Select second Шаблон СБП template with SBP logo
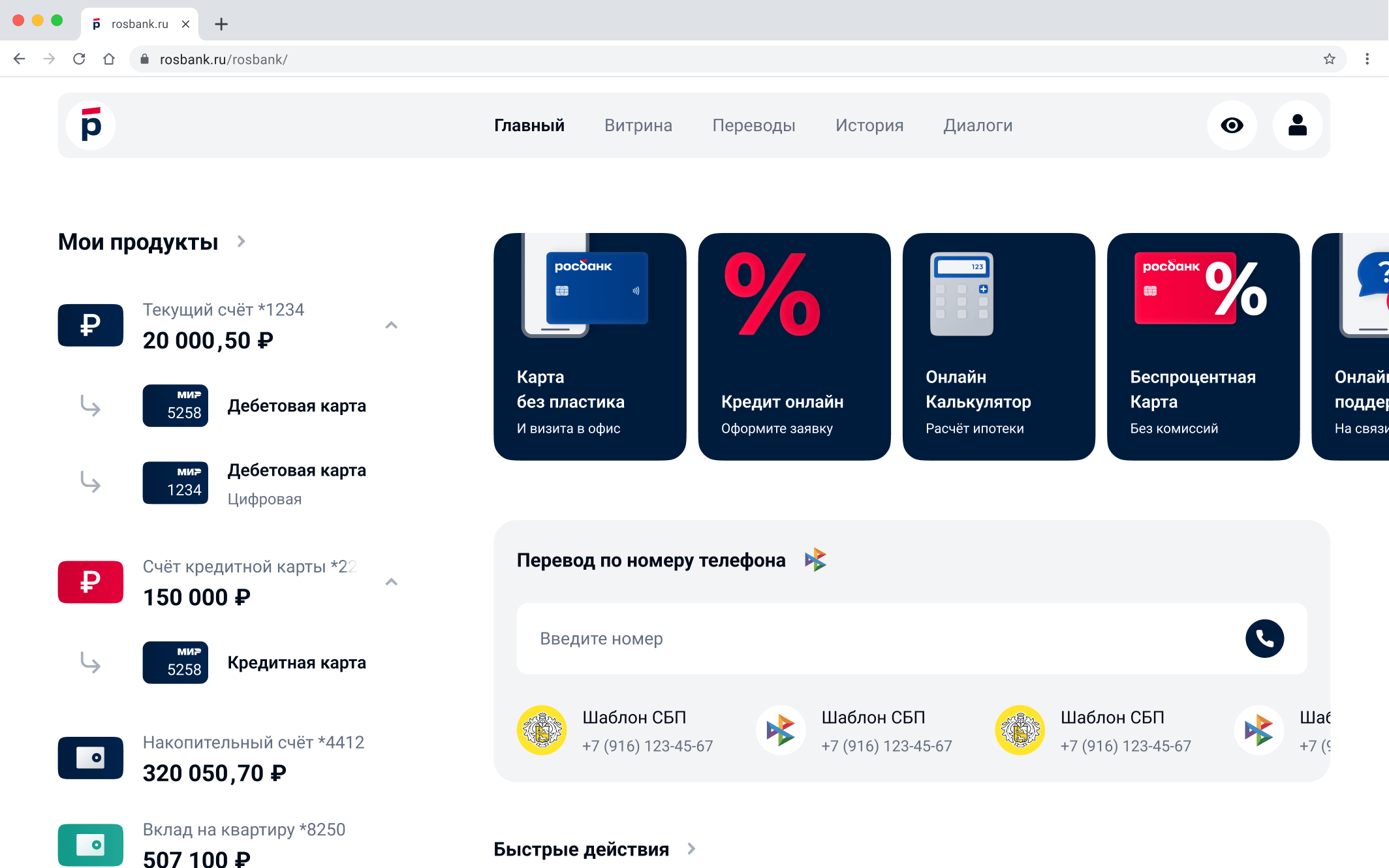The image size is (1389, 868). tap(854, 730)
